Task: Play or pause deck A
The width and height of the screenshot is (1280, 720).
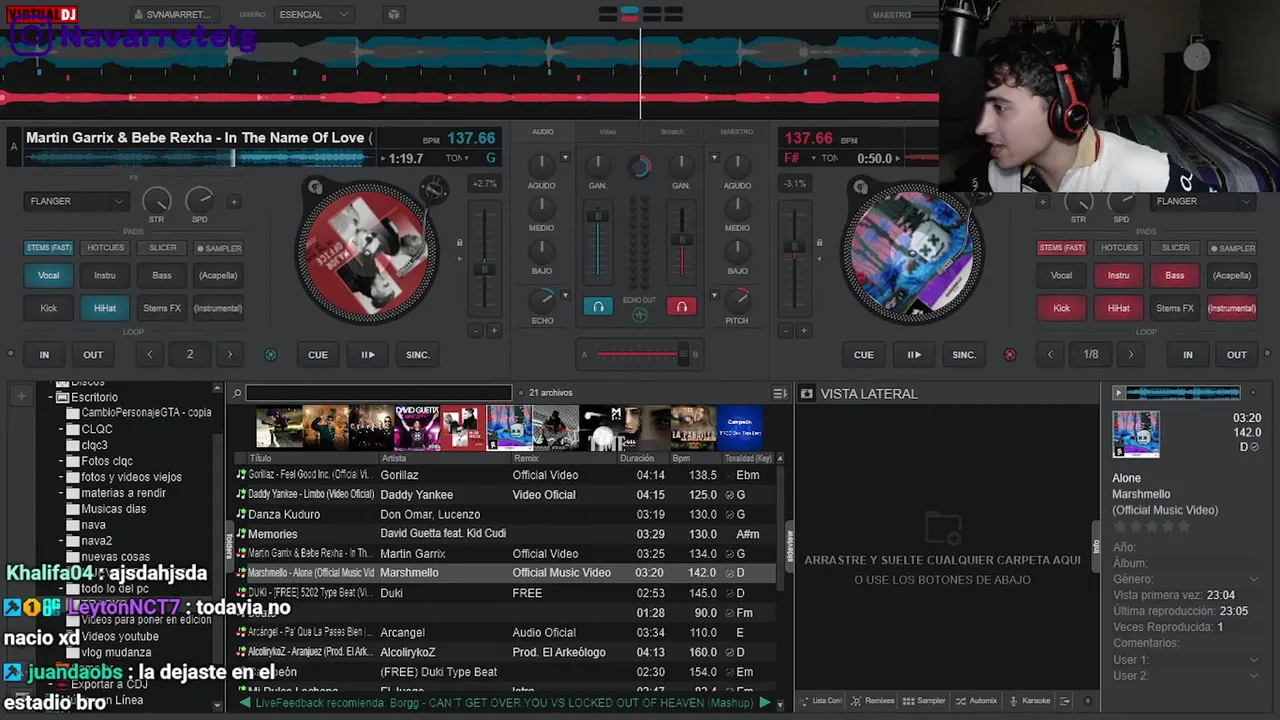Action: 367,355
